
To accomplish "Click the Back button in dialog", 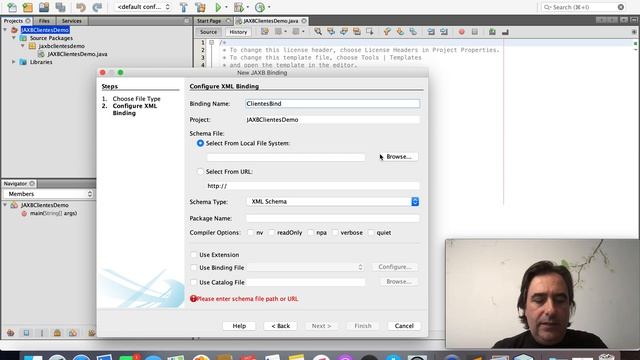I will [280, 326].
